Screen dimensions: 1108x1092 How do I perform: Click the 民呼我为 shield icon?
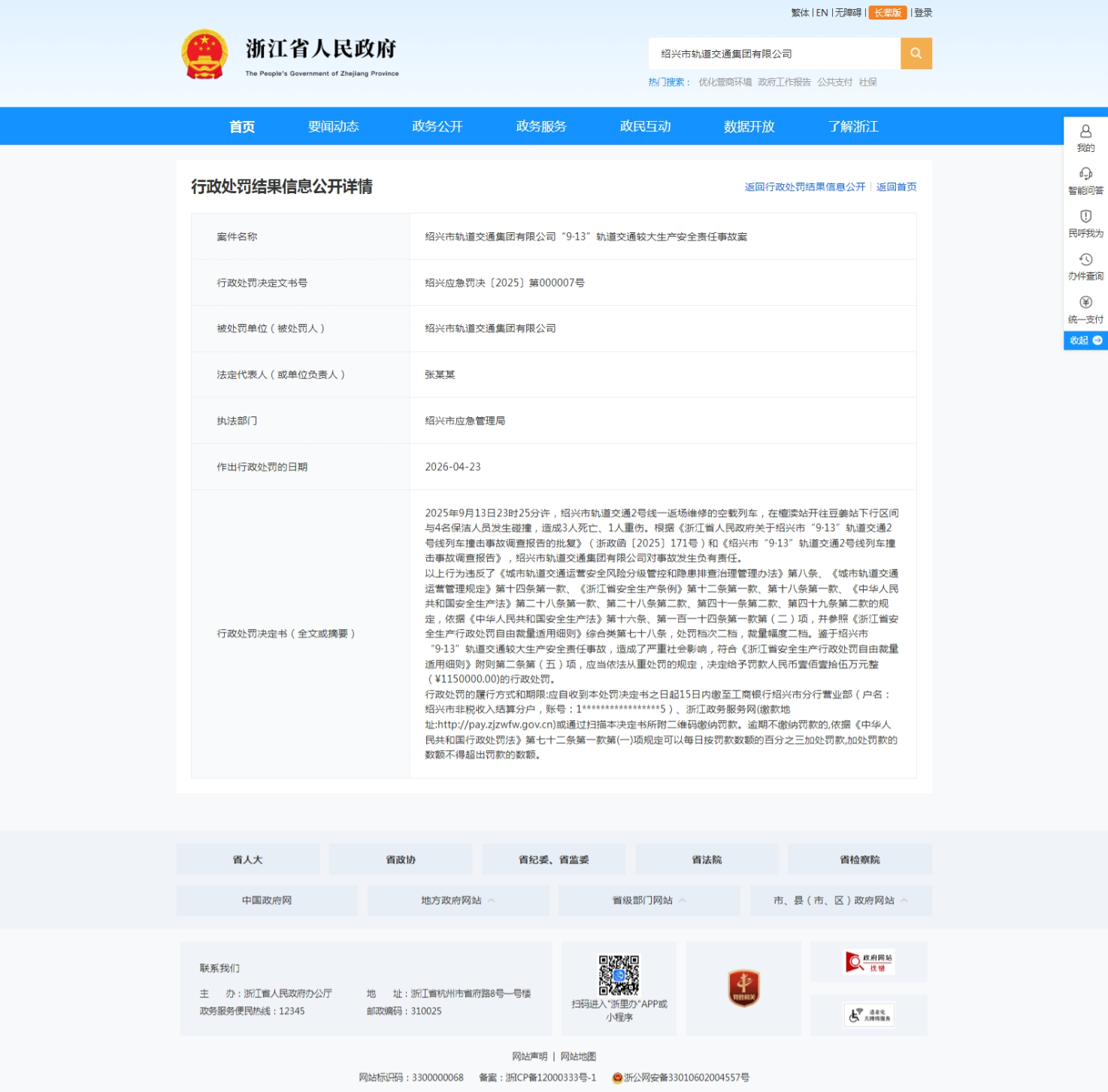pyautogui.click(x=1085, y=217)
